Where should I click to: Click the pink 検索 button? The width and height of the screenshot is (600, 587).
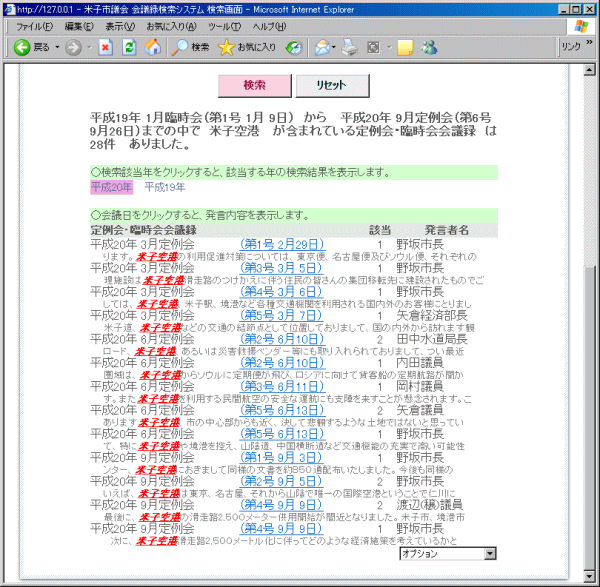[x=254, y=85]
